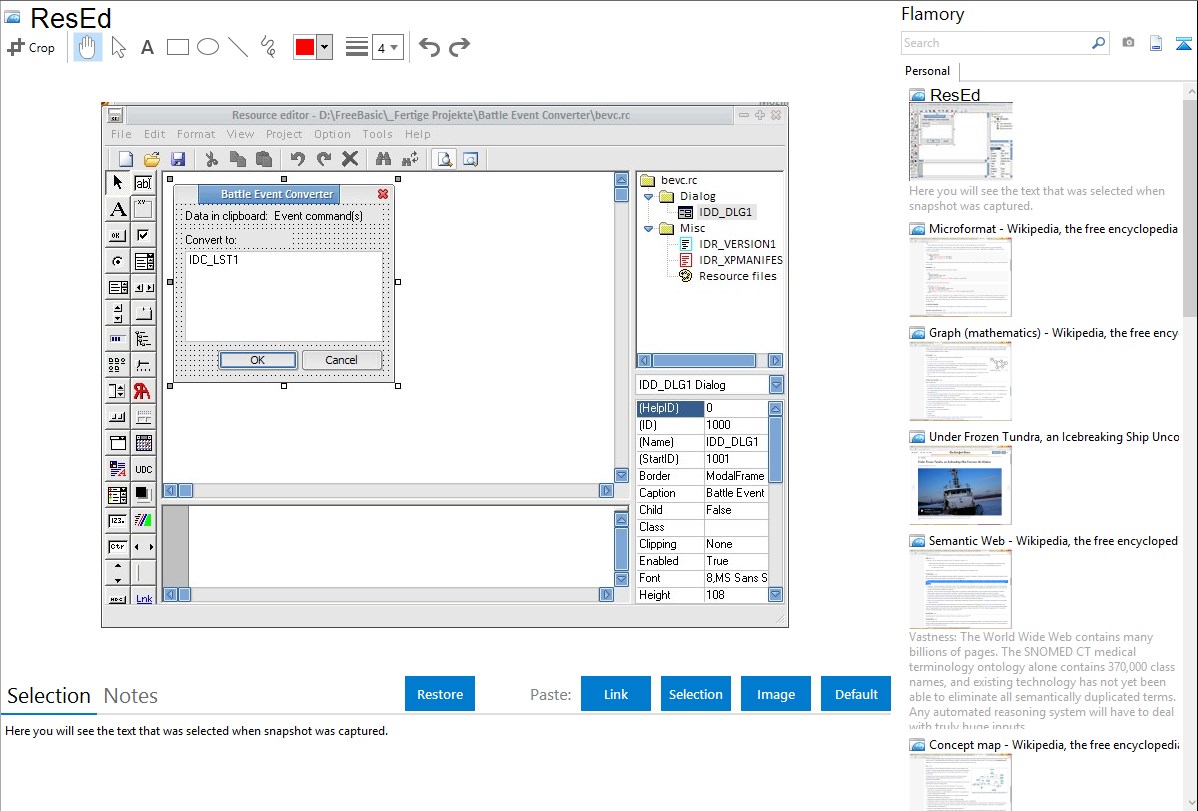The height and width of the screenshot is (811, 1198).
Task: Open the line width dropdown
Action: point(387,47)
